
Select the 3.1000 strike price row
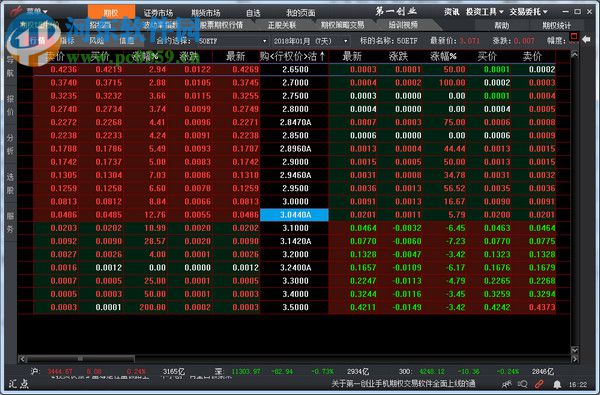click(x=295, y=228)
